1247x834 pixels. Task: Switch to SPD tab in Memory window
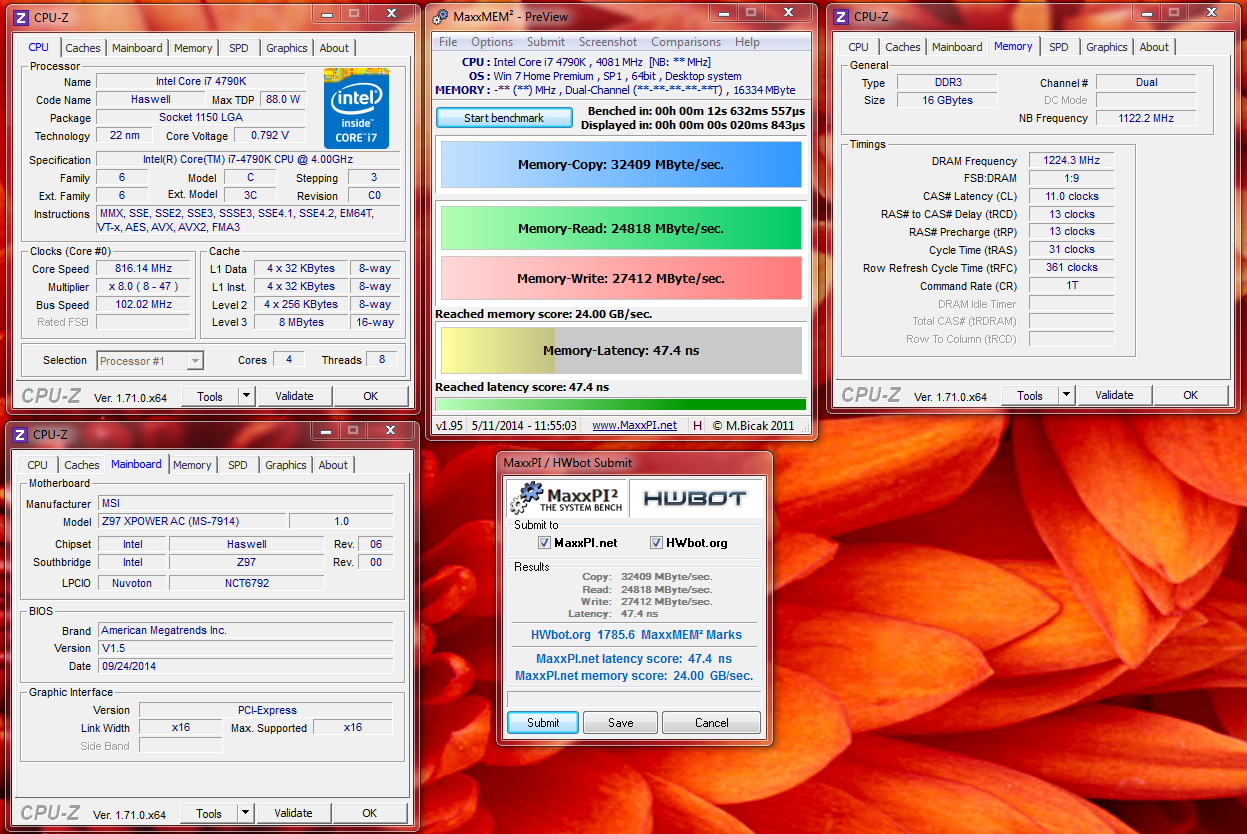click(x=1059, y=47)
